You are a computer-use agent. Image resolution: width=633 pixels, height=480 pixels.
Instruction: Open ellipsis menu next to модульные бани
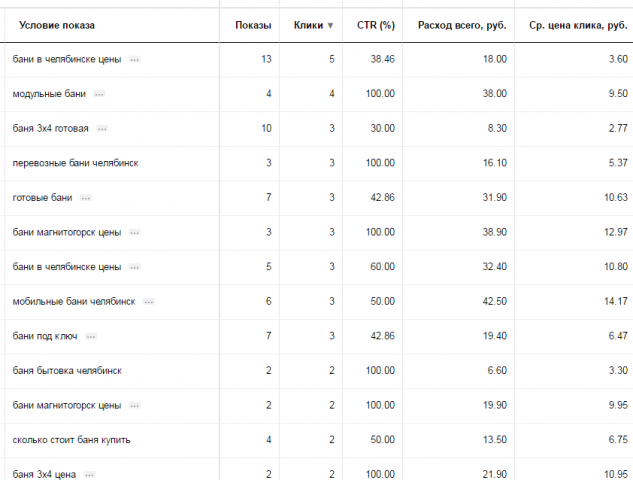(99, 94)
